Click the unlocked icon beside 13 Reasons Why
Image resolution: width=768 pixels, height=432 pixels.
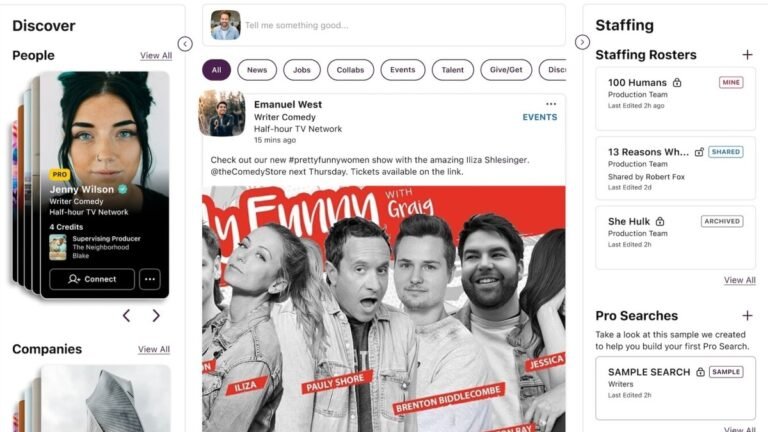[699, 152]
